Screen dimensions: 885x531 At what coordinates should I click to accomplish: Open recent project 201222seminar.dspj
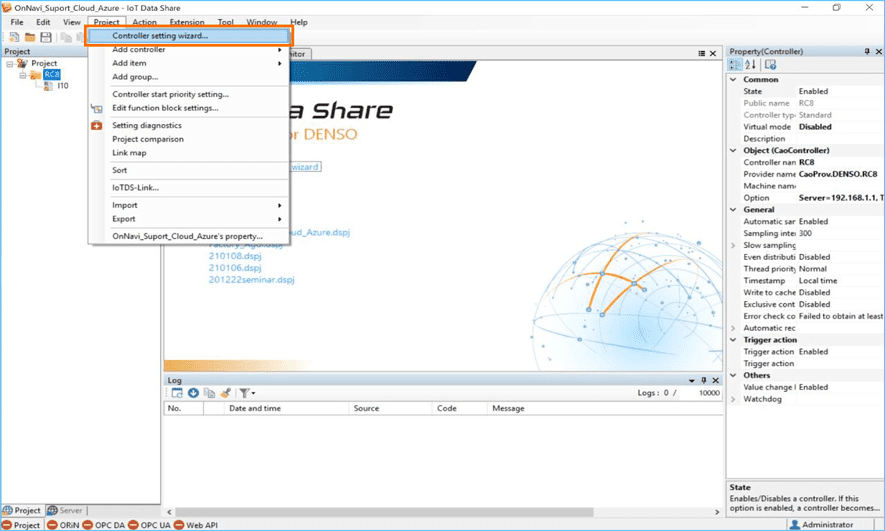pos(251,280)
